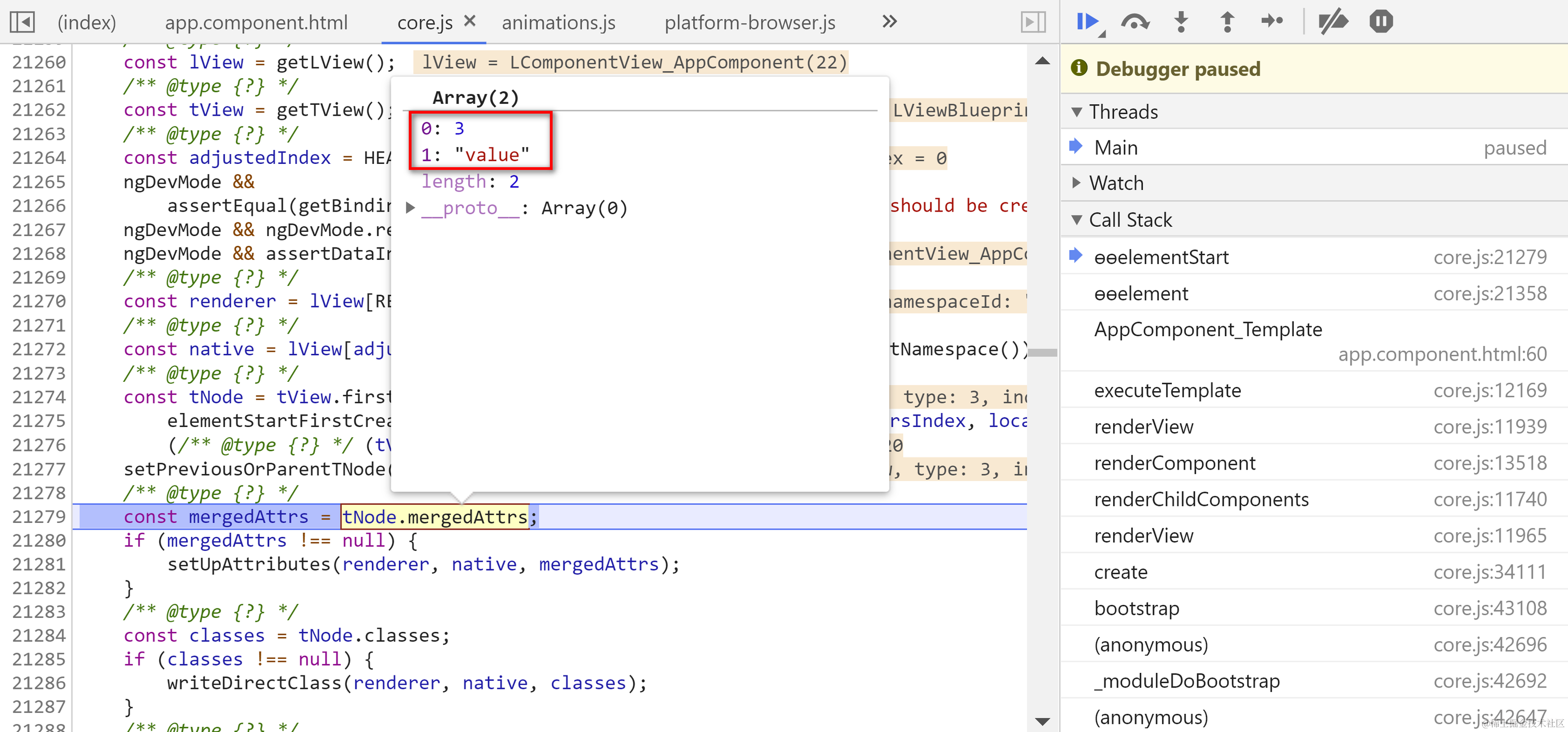Toggle the debugger sidebar pane
The width and height of the screenshot is (1568, 732).
click(1033, 22)
